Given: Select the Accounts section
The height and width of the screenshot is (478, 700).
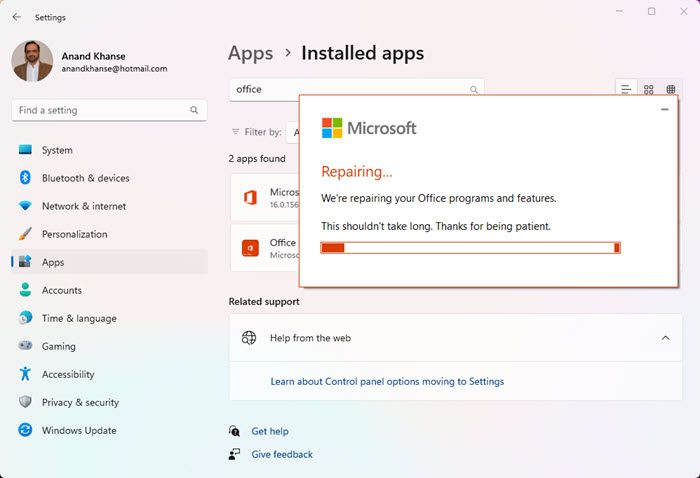Looking at the screenshot, I should tap(62, 290).
